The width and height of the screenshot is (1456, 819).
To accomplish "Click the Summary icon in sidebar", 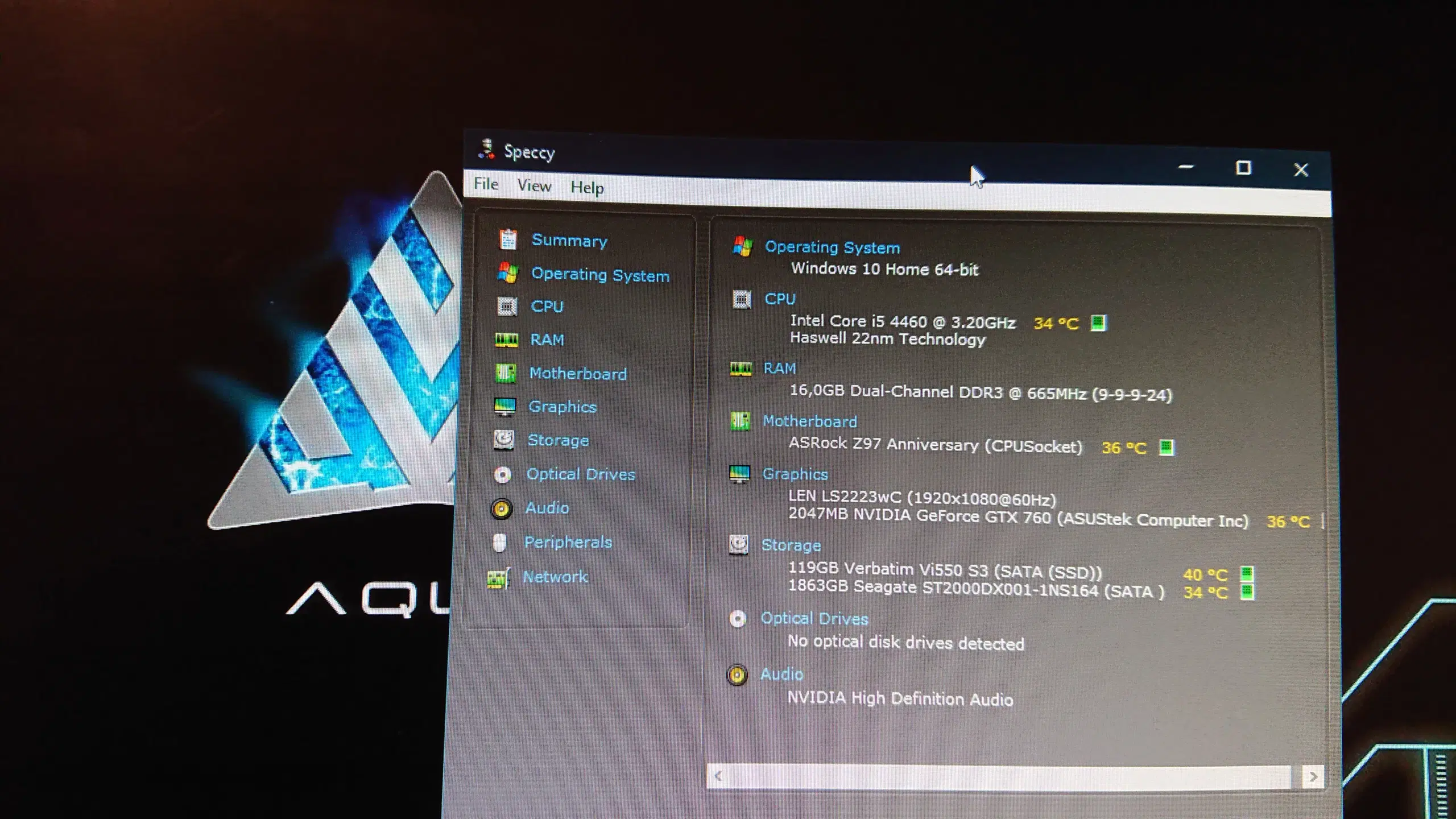I will point(505,240).
